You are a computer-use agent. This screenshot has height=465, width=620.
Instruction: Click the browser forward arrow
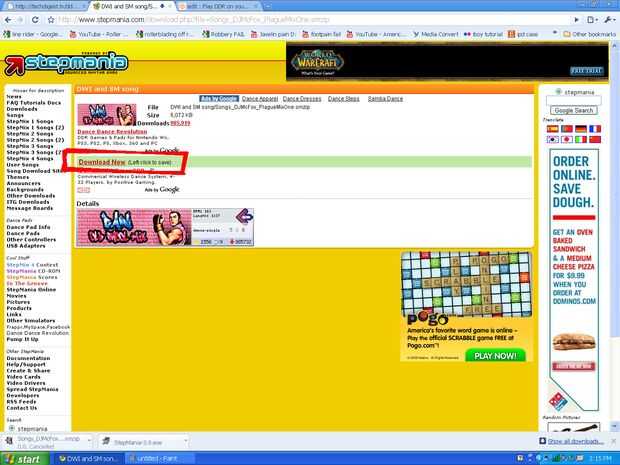(21, 20)
